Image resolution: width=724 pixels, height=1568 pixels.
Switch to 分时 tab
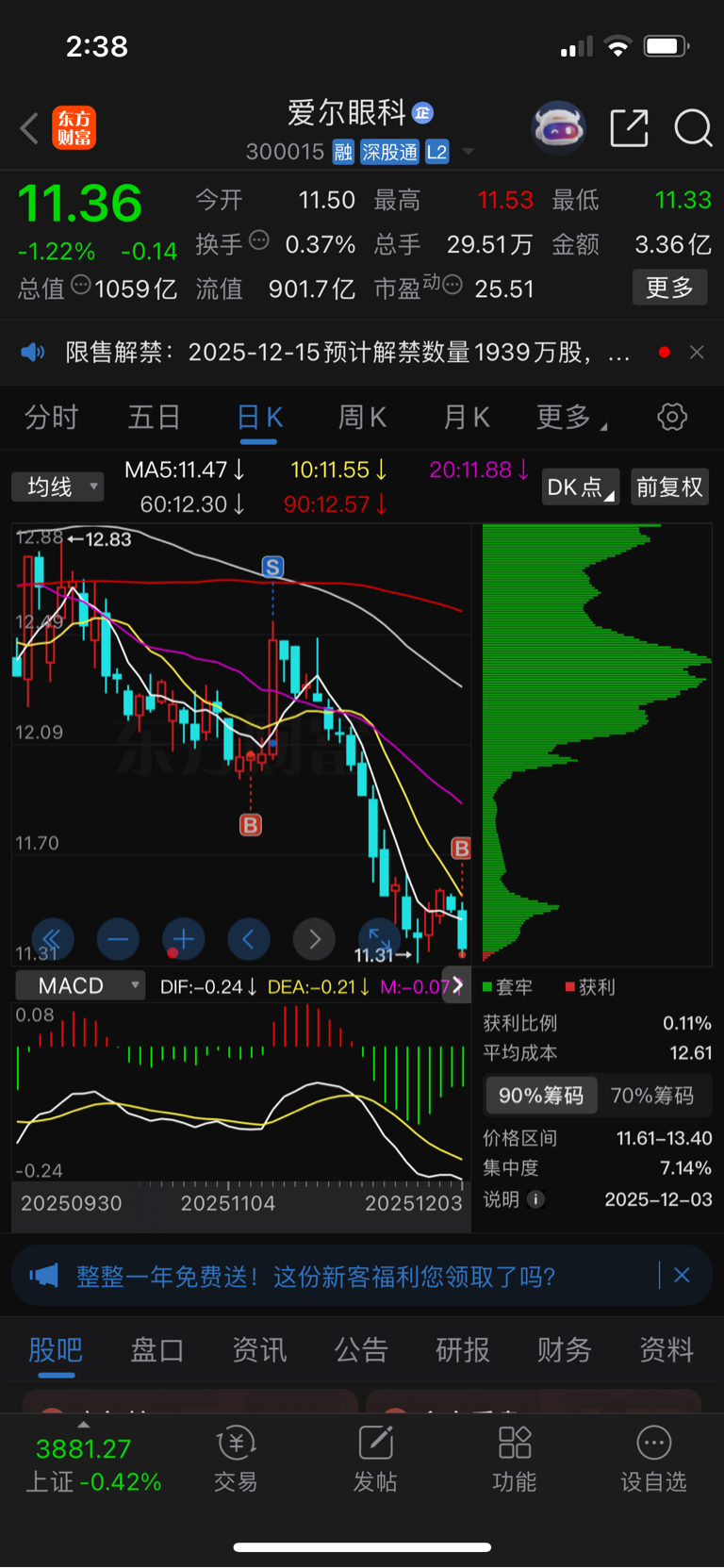coord(51,417)
